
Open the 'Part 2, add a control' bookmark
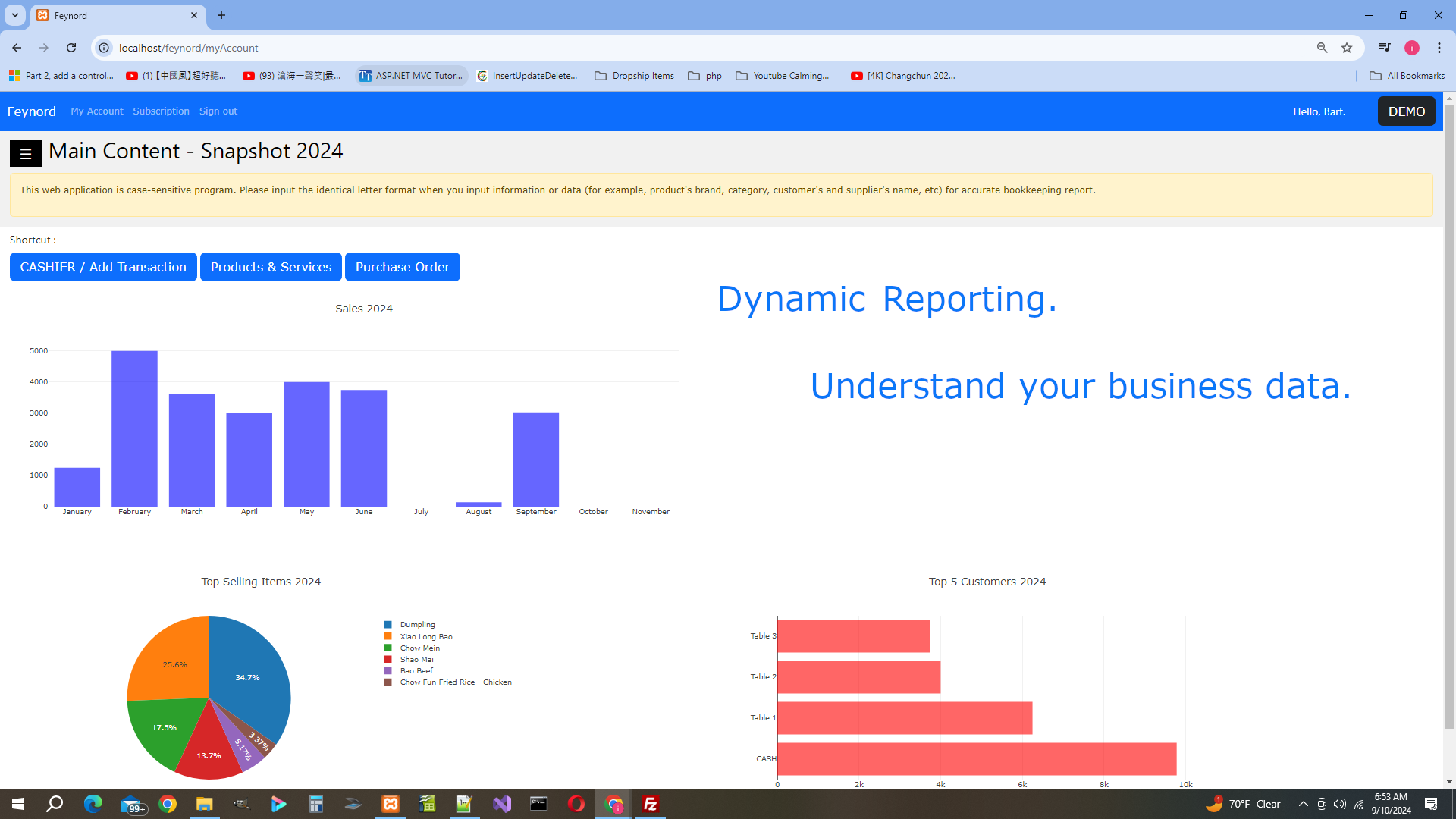click(61, 76)
